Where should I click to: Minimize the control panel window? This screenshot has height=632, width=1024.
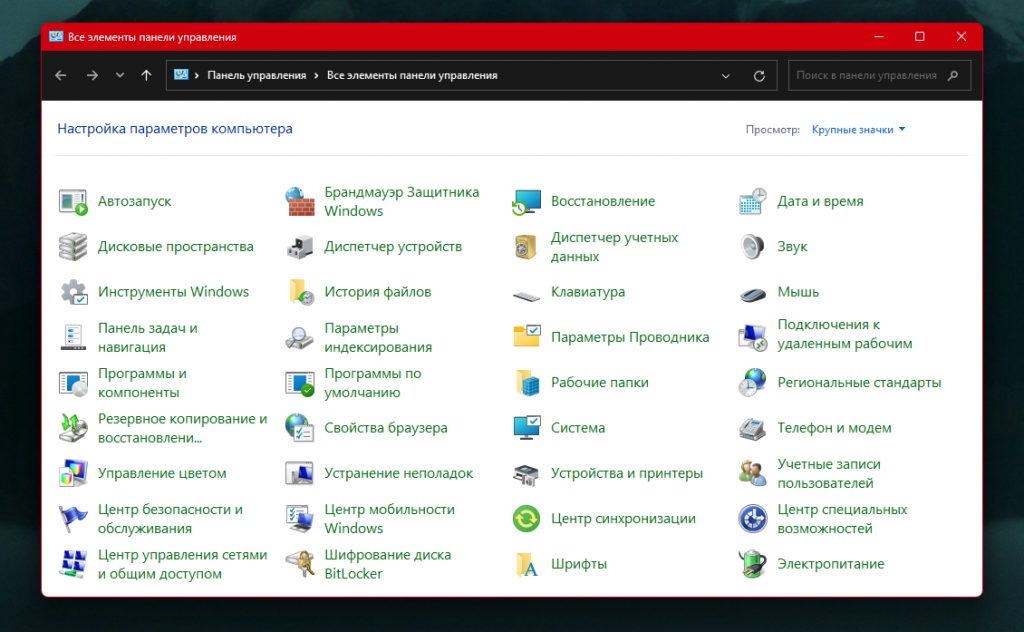coord(879,37)
